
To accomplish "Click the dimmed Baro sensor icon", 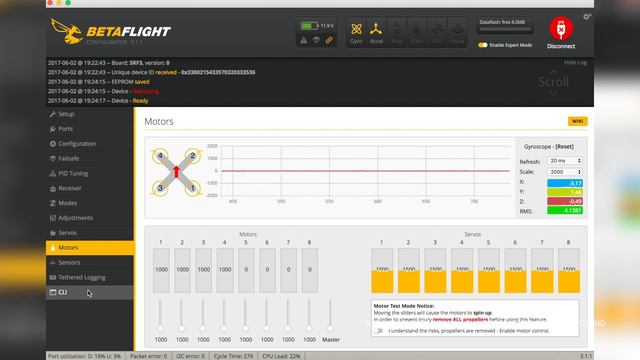I will [x=417, y=32].
